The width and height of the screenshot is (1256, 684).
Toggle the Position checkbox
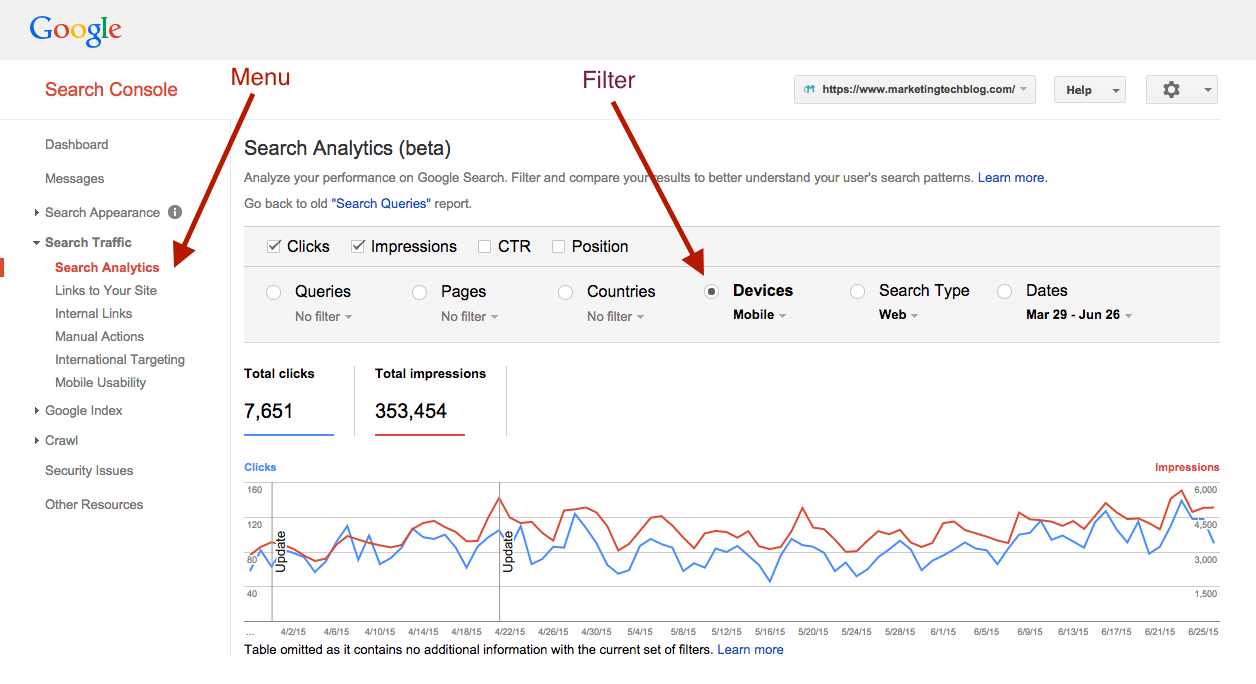(x=559, y=247)
